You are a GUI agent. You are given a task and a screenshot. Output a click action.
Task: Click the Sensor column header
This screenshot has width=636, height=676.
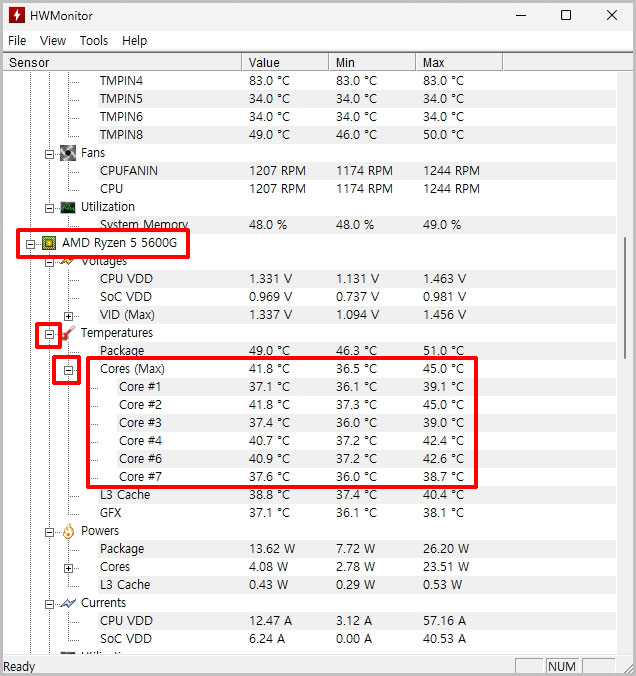[122, 63]
